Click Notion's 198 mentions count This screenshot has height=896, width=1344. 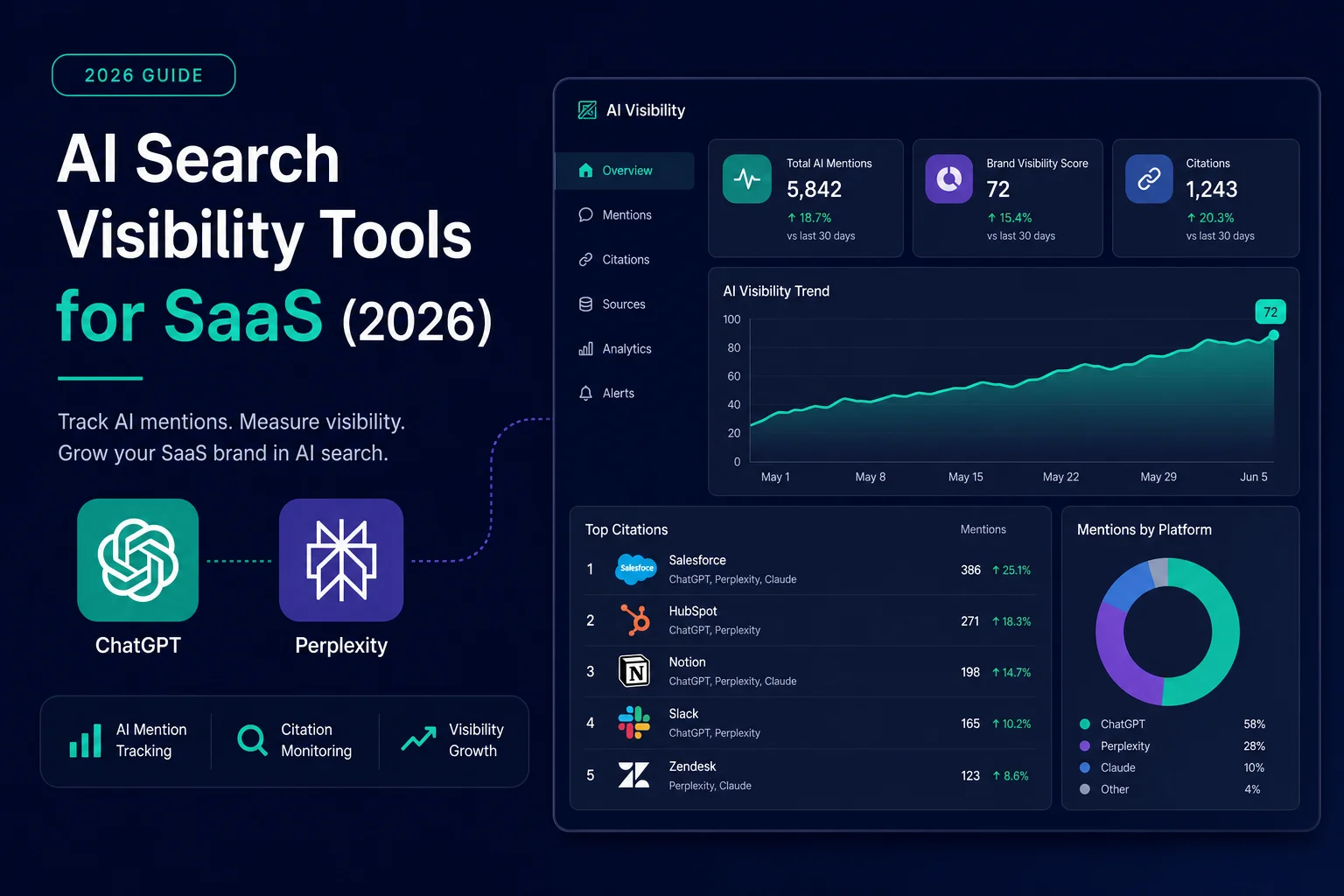click(x=970, y=672)
